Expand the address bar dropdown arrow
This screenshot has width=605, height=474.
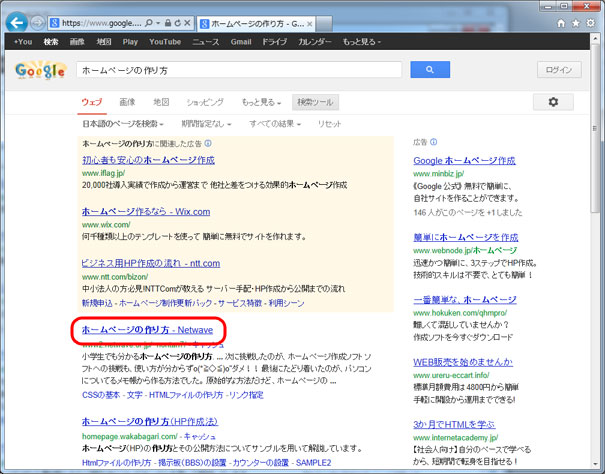pyautogui.click(x=158, y=23)
